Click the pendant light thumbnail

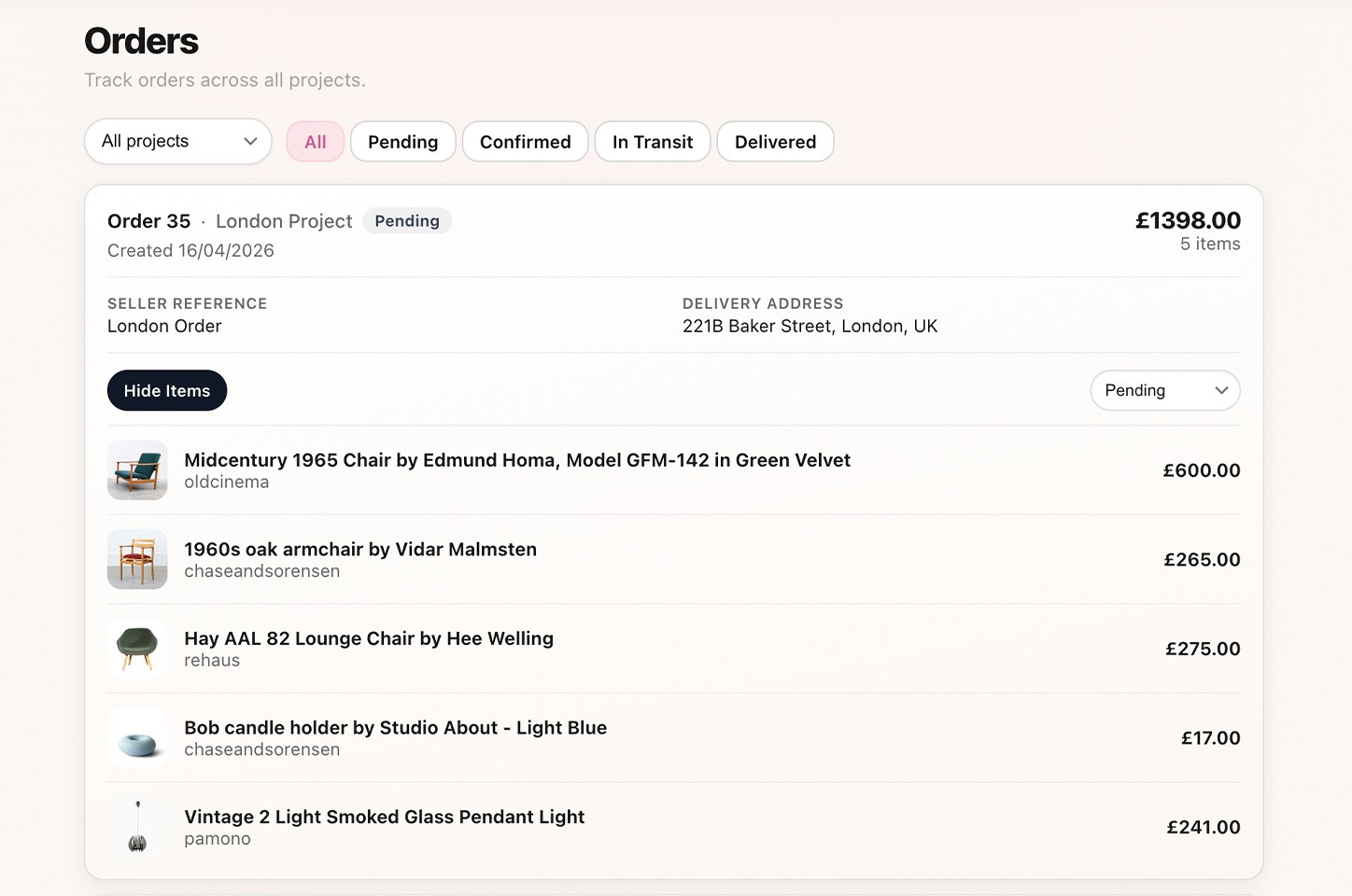[x=137, y=827]
